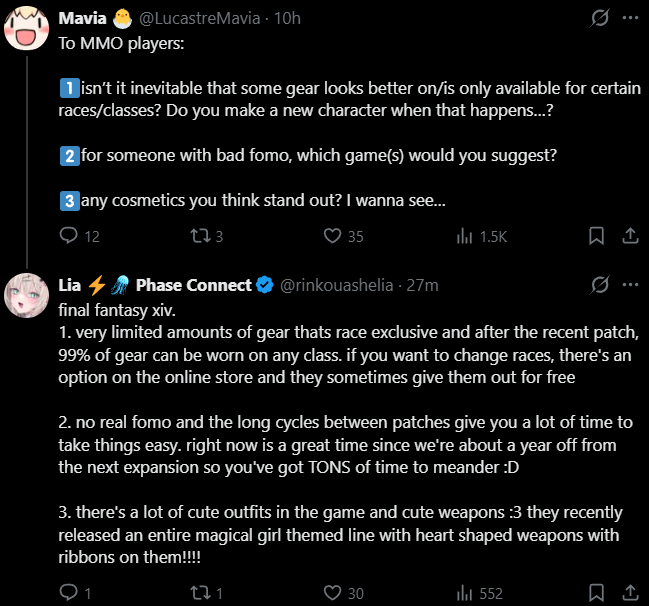Open more options on Mavia's tweet
Image resolution: width=649 pixels, height=606 pixels.
point(630,18)
